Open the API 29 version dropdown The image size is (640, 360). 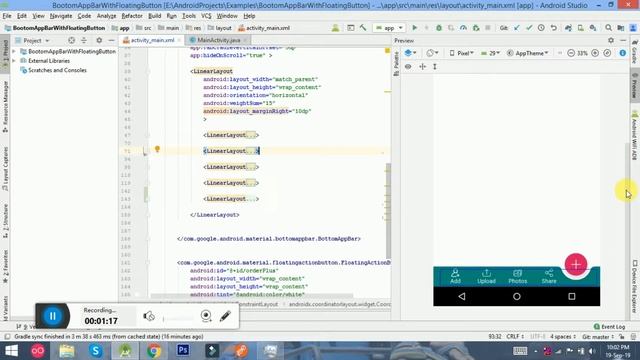pos(490,53)
